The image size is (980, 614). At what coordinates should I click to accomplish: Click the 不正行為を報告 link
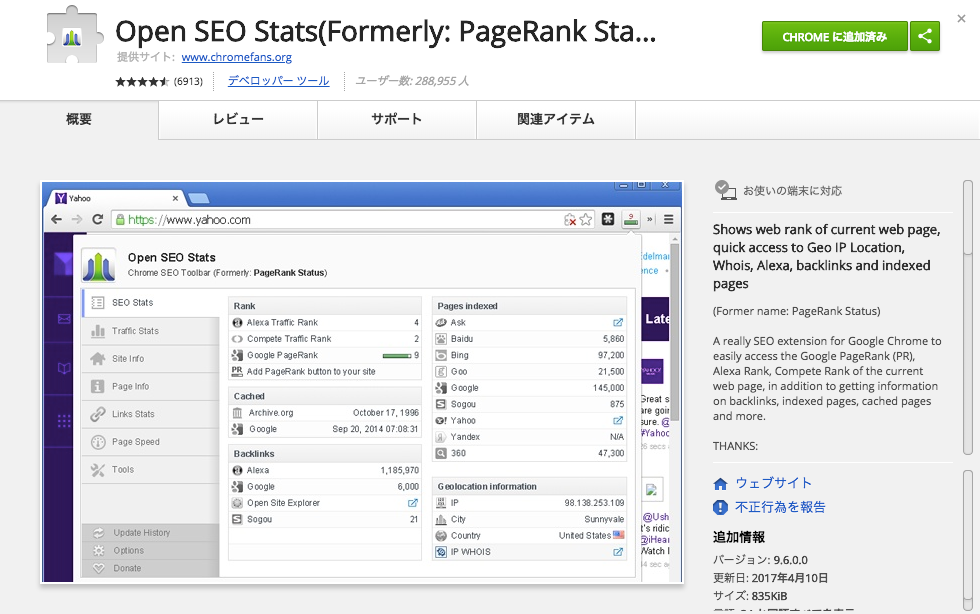(780, 507)
